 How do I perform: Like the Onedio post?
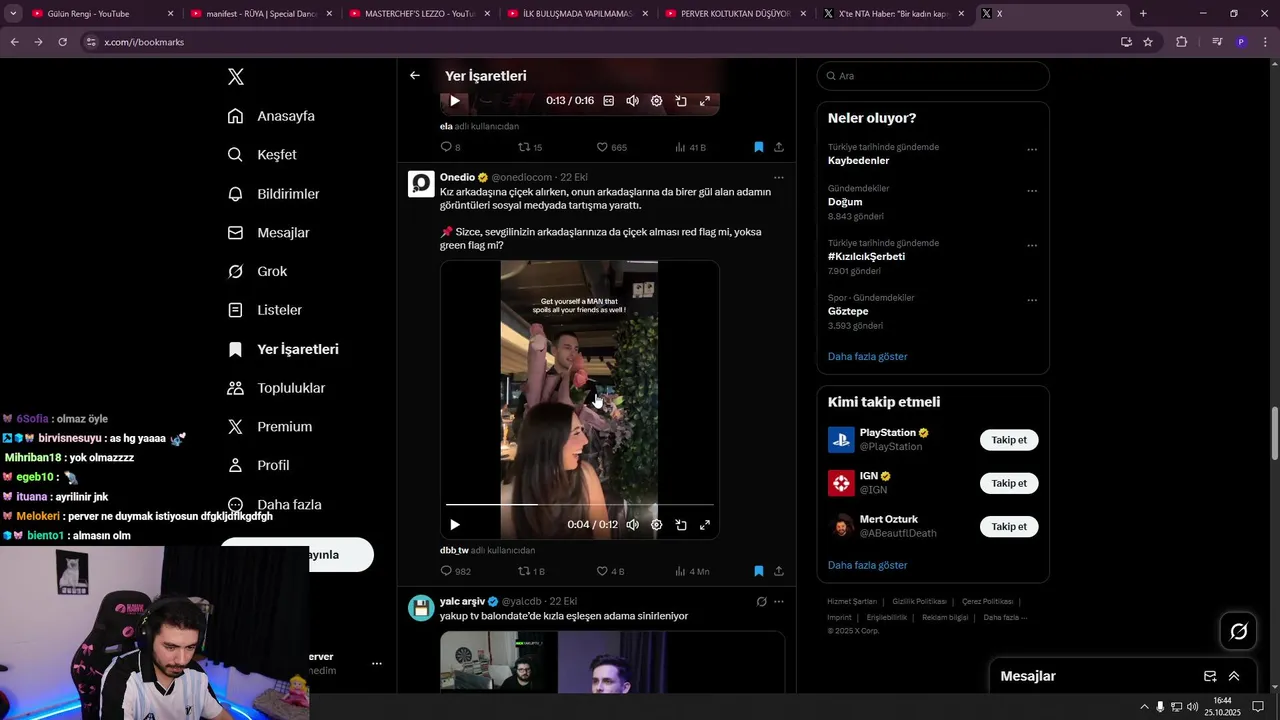(x=610, y=571)
